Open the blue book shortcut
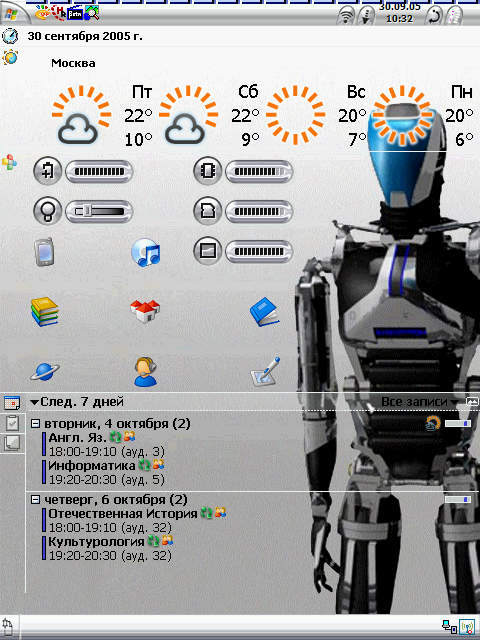480x640 pixels. click(x=264, y=311)
